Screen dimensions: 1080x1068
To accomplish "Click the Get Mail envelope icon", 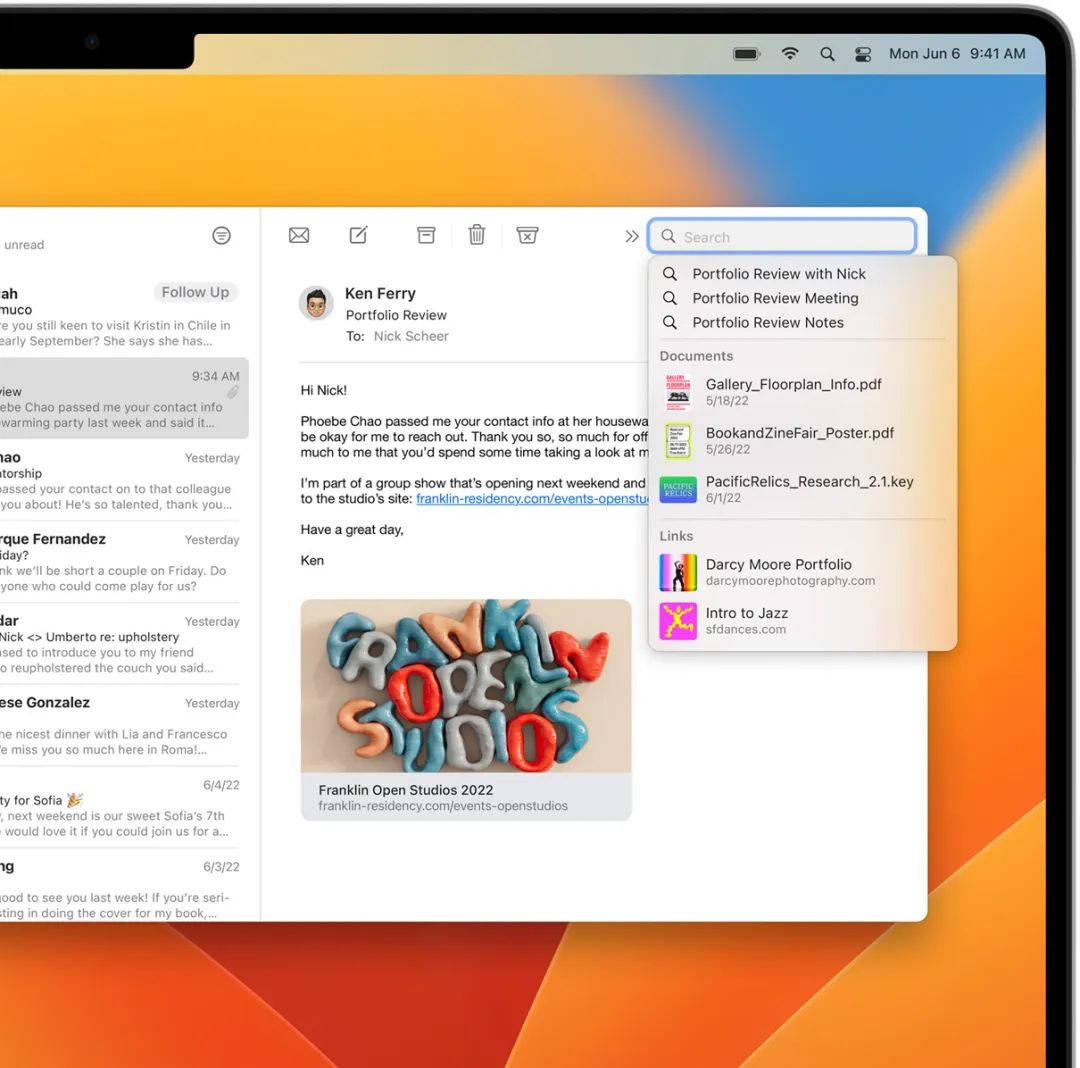I will click(299, 235).
